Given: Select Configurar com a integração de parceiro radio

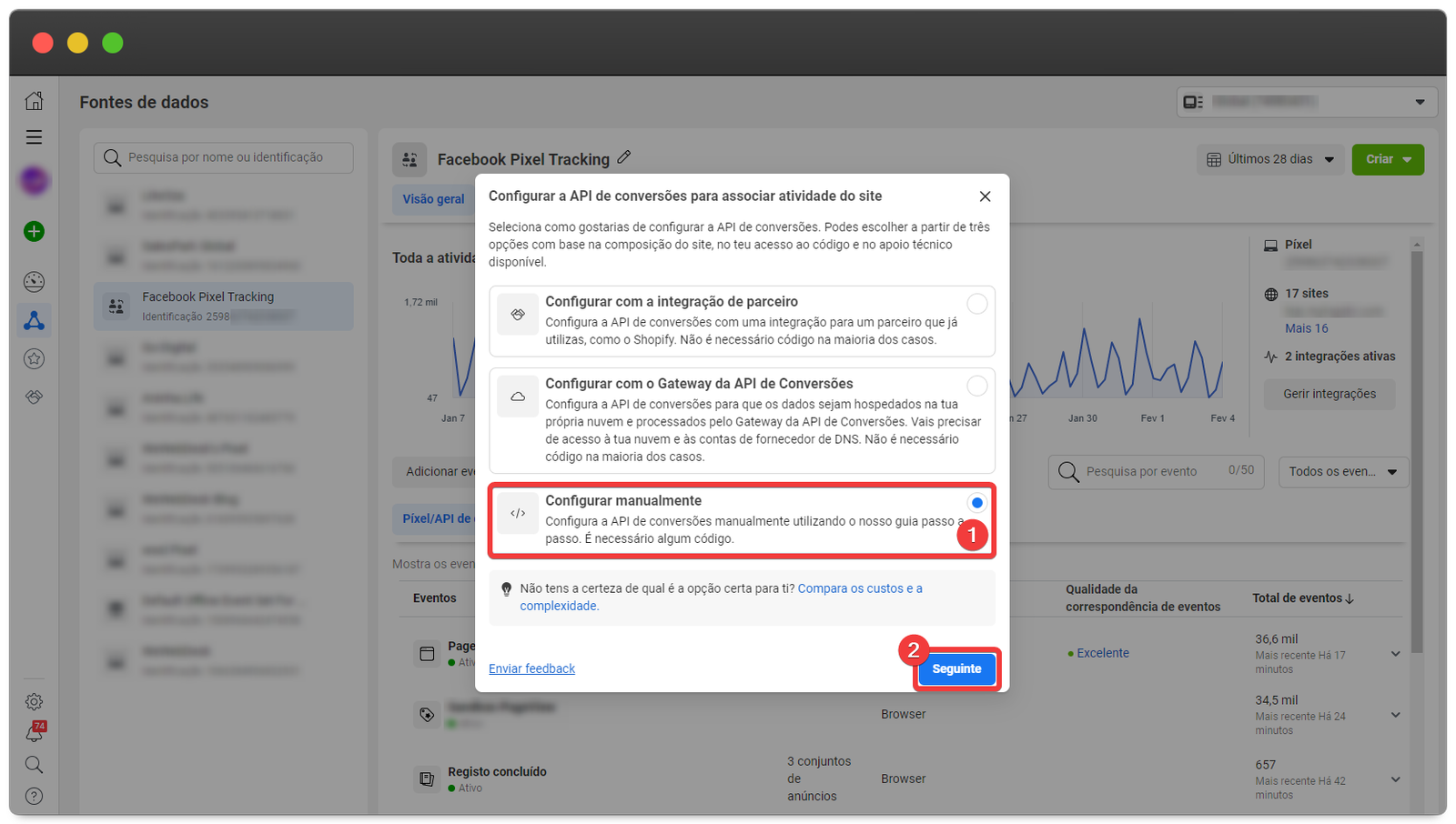Looking at the screenshot, I should click(976, 304).
